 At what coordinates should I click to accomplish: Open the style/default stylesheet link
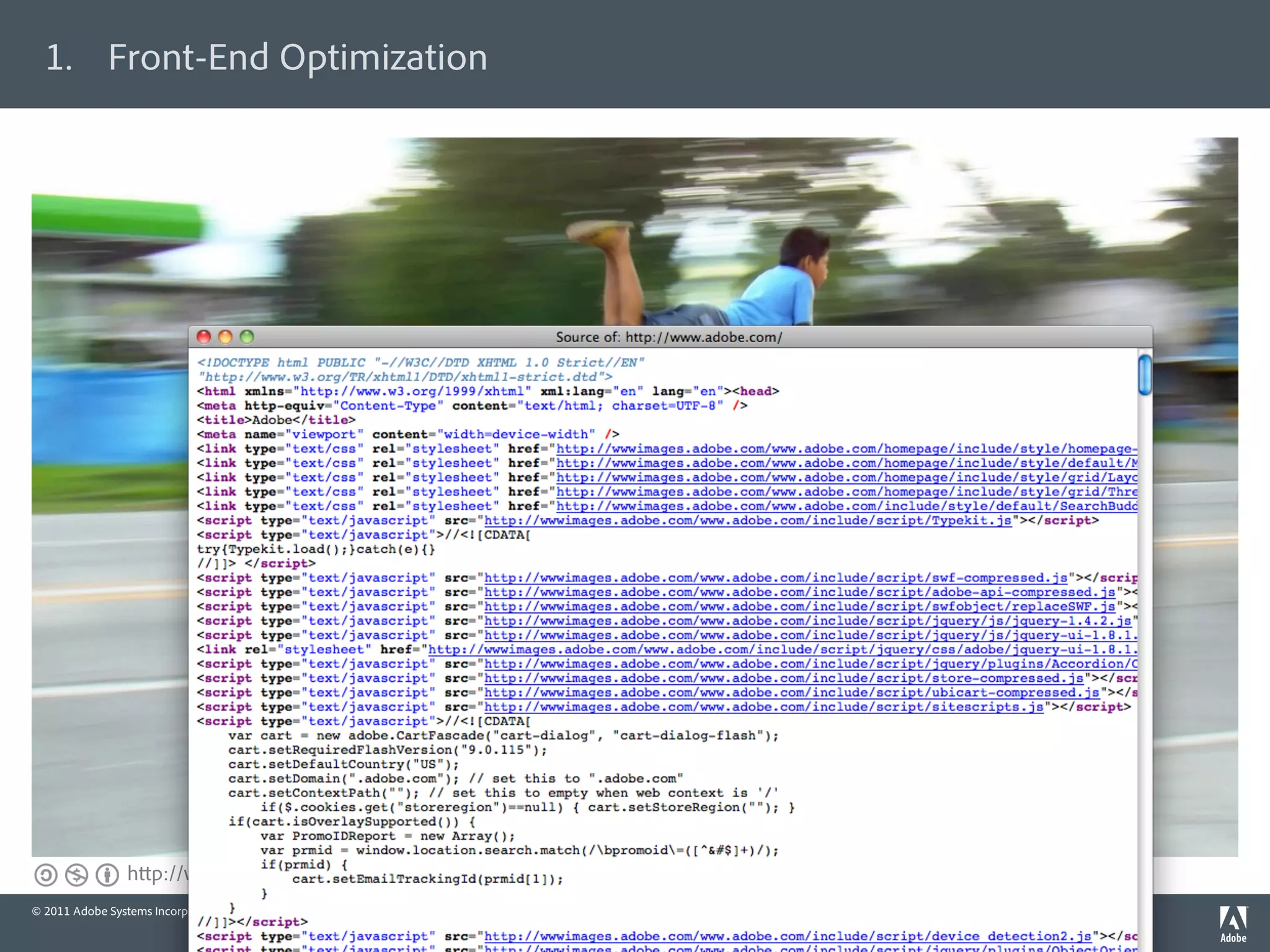click(846, 463)
